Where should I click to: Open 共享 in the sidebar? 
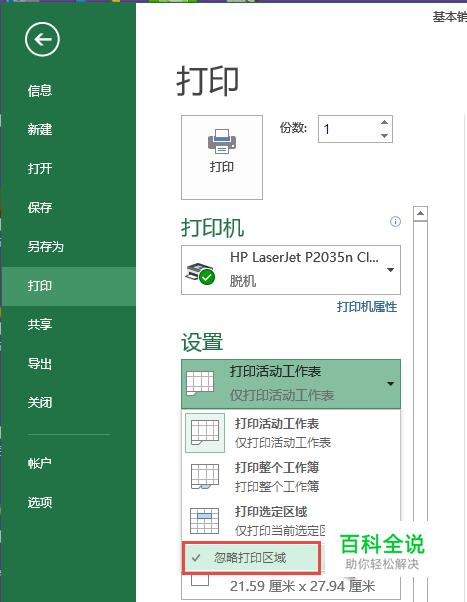pos(40,325)
